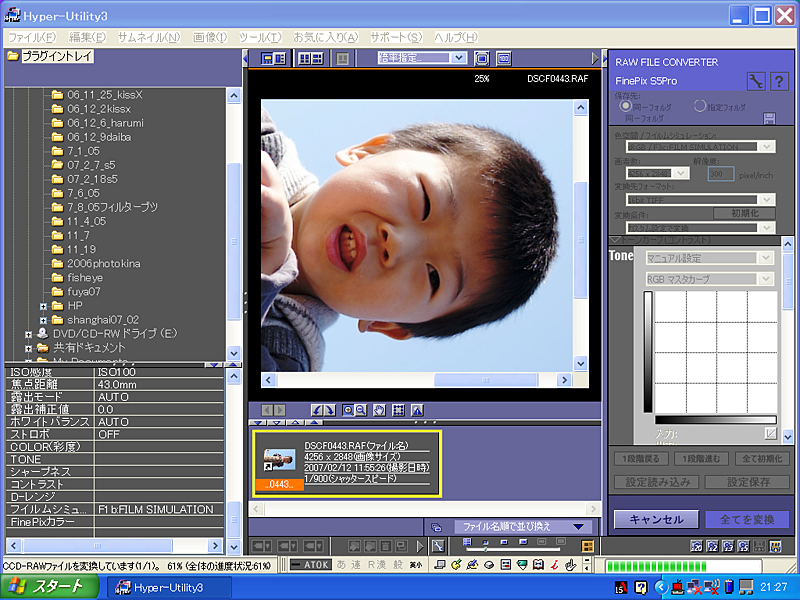
Task: Open the 画像(I) menu
Action: [210, 37]
